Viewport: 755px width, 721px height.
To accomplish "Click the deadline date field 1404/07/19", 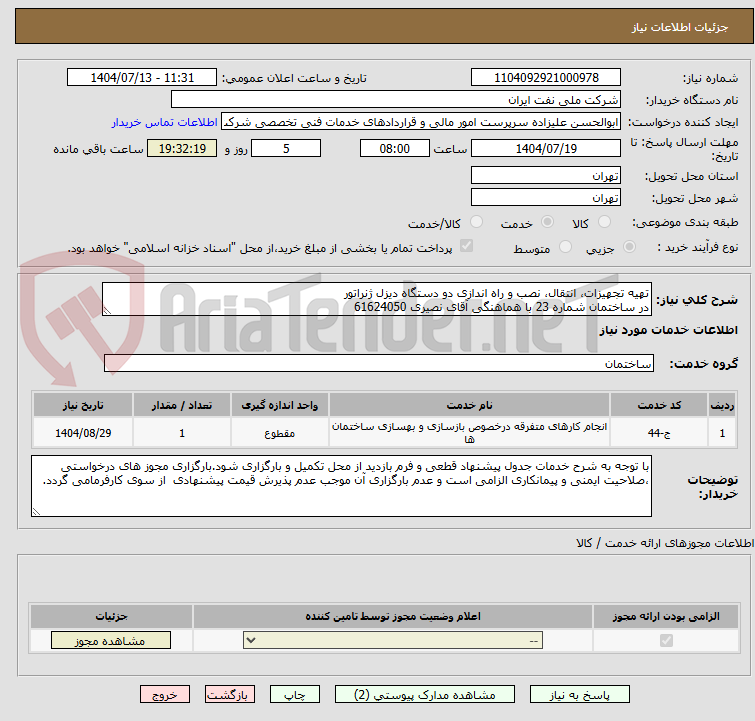I will tap(546, 148).
